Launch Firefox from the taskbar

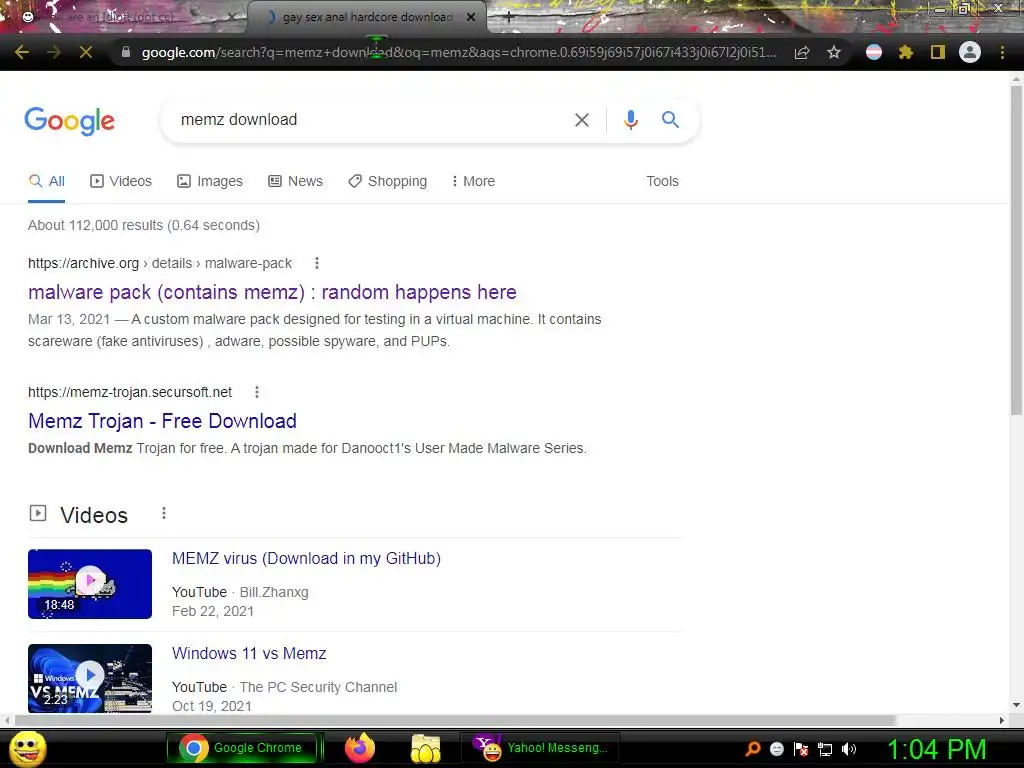(x=360, y=748)
